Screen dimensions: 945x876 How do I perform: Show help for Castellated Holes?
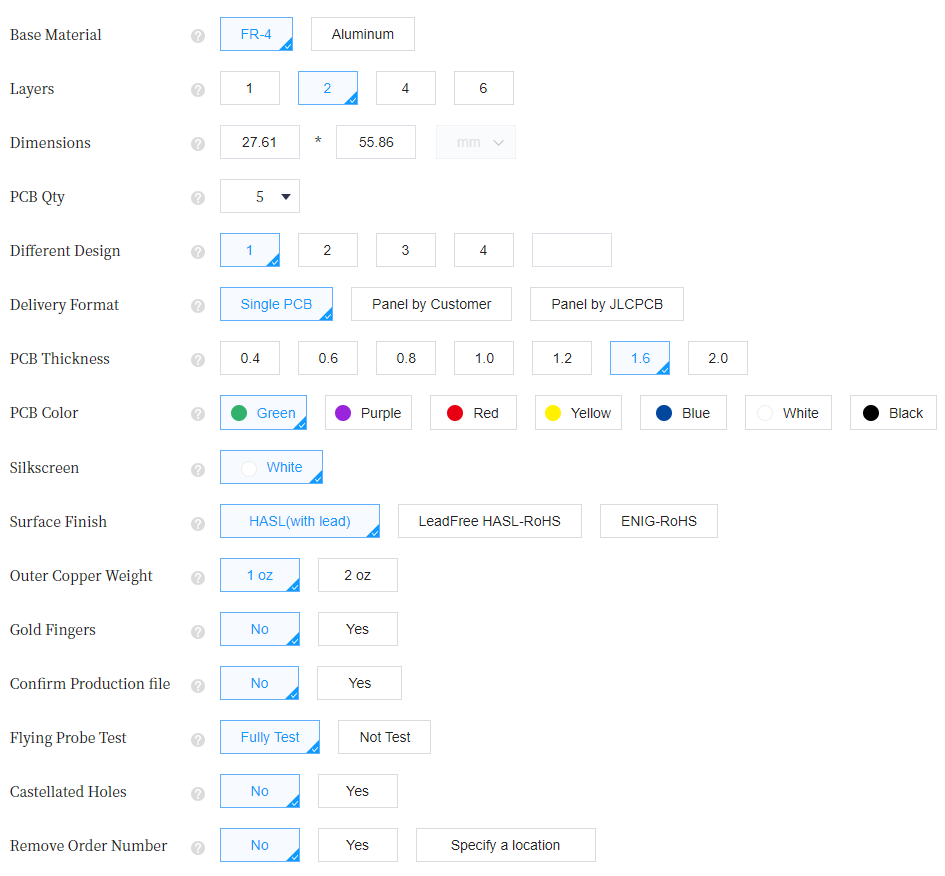click(198, 793)
